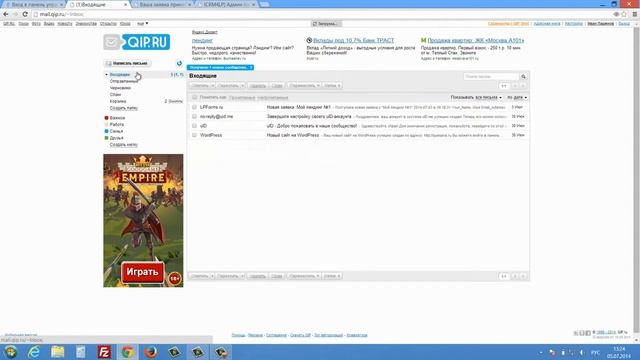Switch to the 'Ваша заявка' browser tab
The width and height of the screenshot is (640, 360).
tap(162, 4)
